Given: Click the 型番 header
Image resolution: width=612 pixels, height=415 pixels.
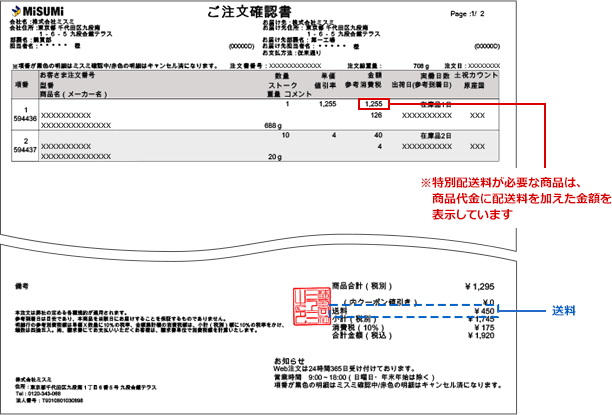Looking at the screenshot, I should point(47,85).
